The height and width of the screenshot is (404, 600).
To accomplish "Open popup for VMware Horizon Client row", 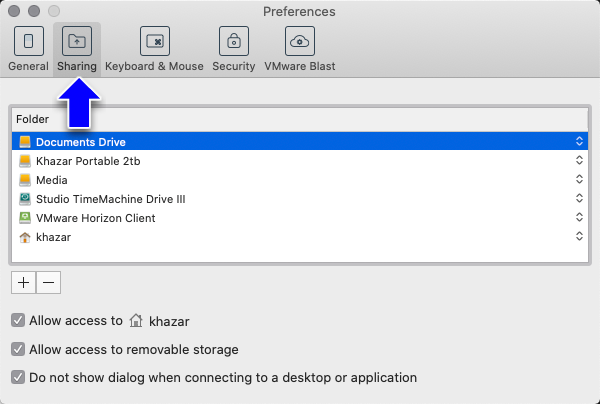I will coord(579,217).
